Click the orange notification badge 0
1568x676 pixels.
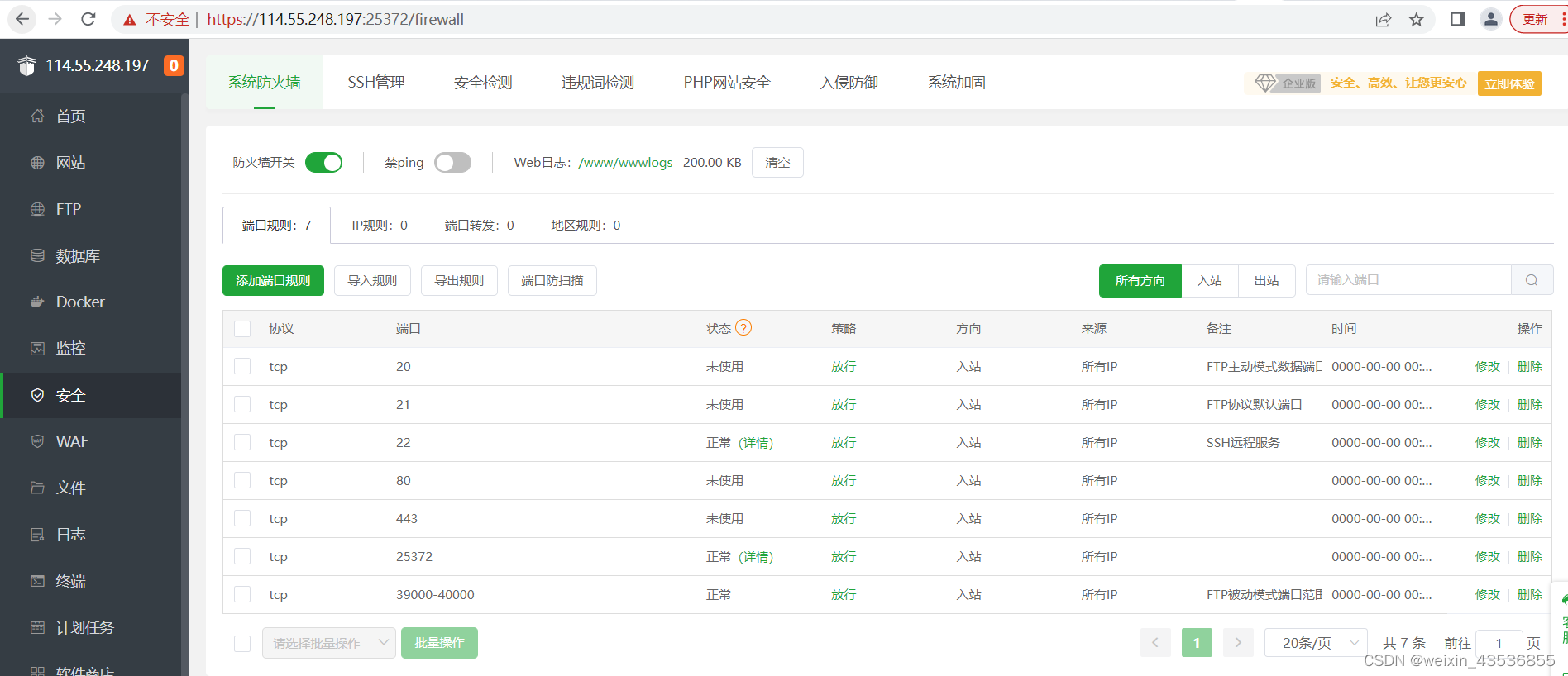coord(174,65)
